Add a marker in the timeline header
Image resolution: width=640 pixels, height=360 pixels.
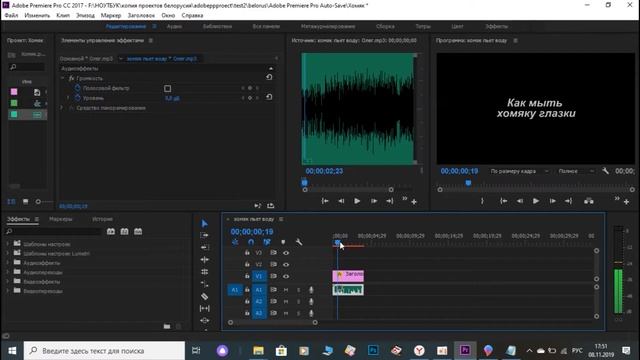[283, 242]
